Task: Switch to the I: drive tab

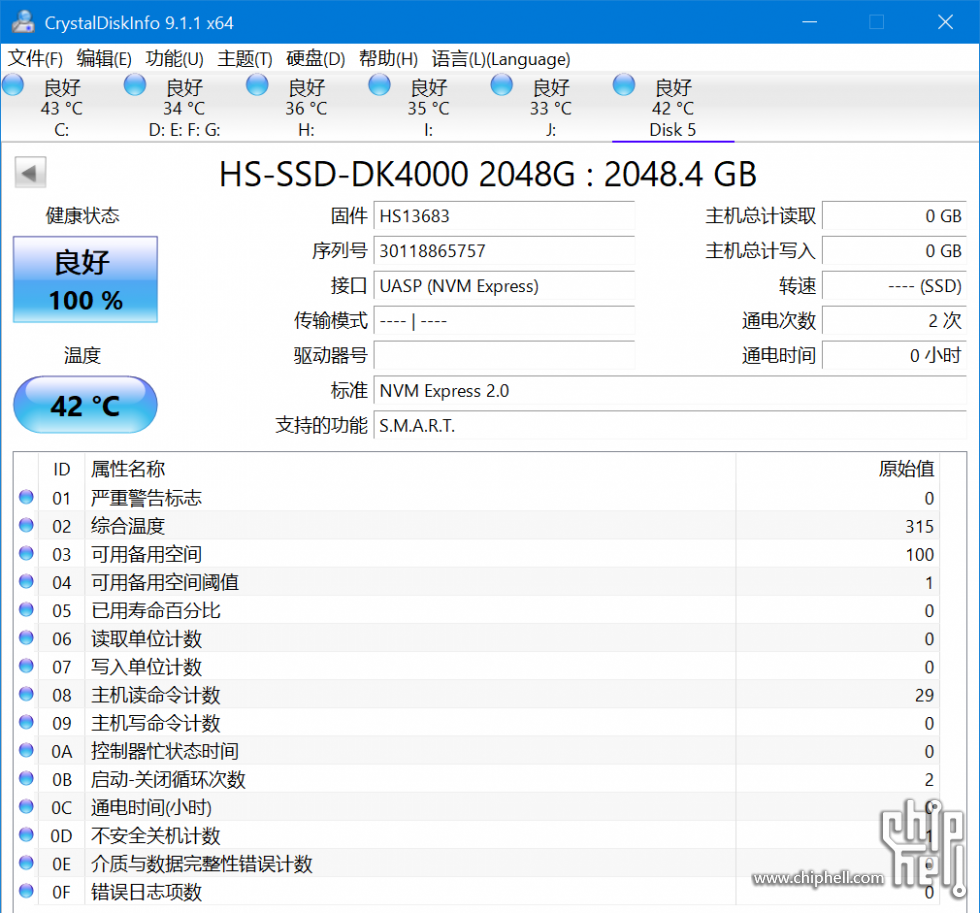Action: pos(428,107)
